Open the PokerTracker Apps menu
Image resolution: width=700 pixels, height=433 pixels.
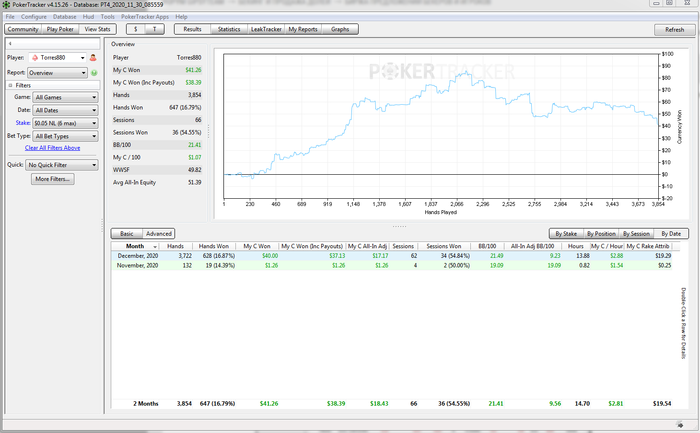(145, 17)
